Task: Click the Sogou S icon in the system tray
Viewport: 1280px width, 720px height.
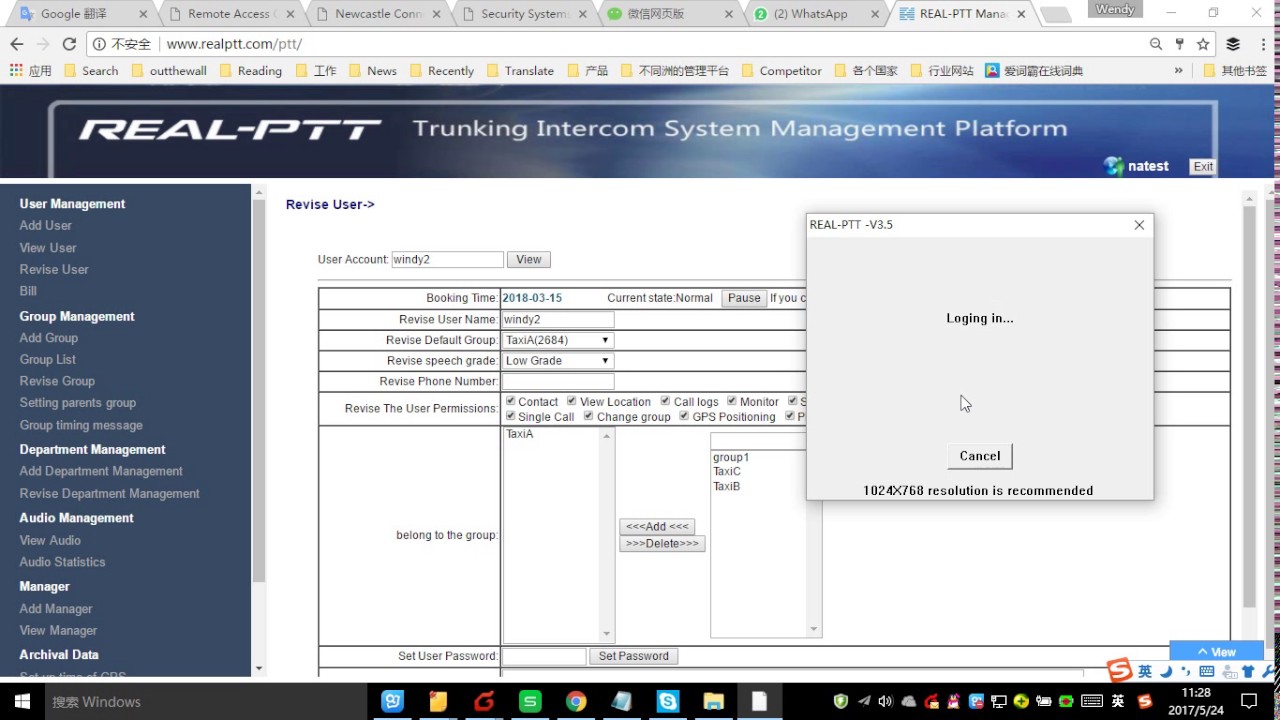Action: (1145, 701)
